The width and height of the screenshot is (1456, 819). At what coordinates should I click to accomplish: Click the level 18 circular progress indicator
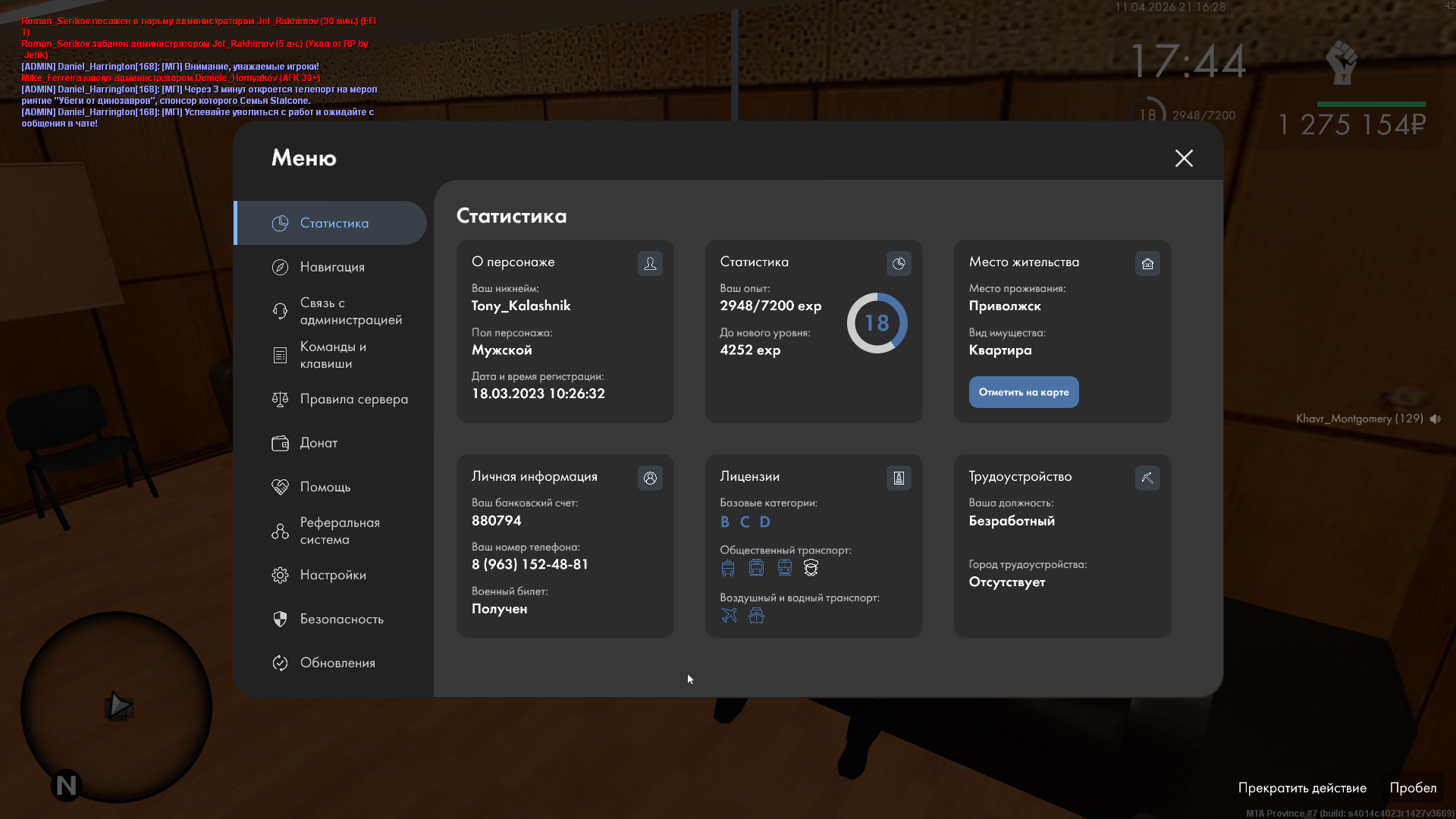tap(877, 323)
